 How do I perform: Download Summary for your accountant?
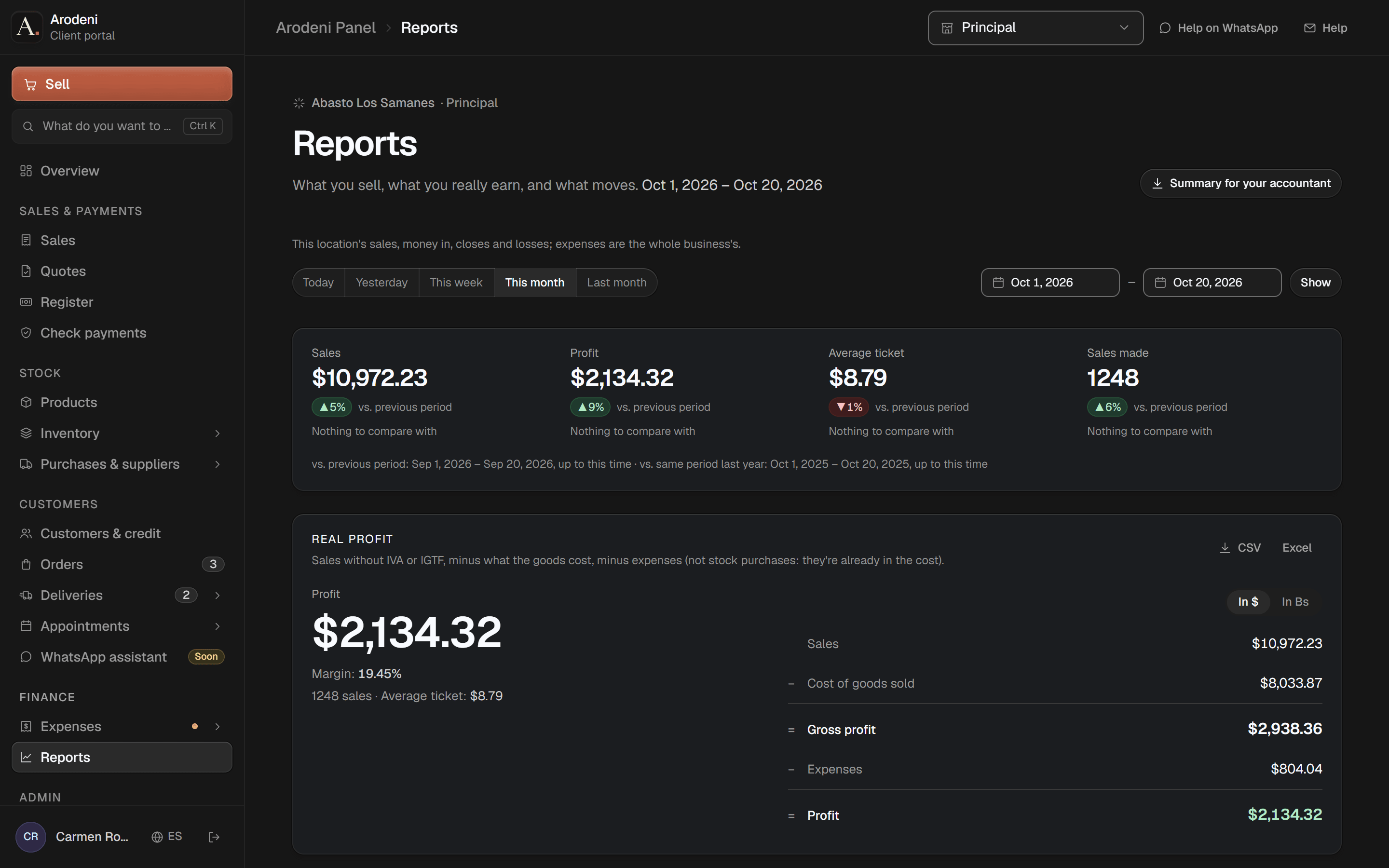[1240, 183]
